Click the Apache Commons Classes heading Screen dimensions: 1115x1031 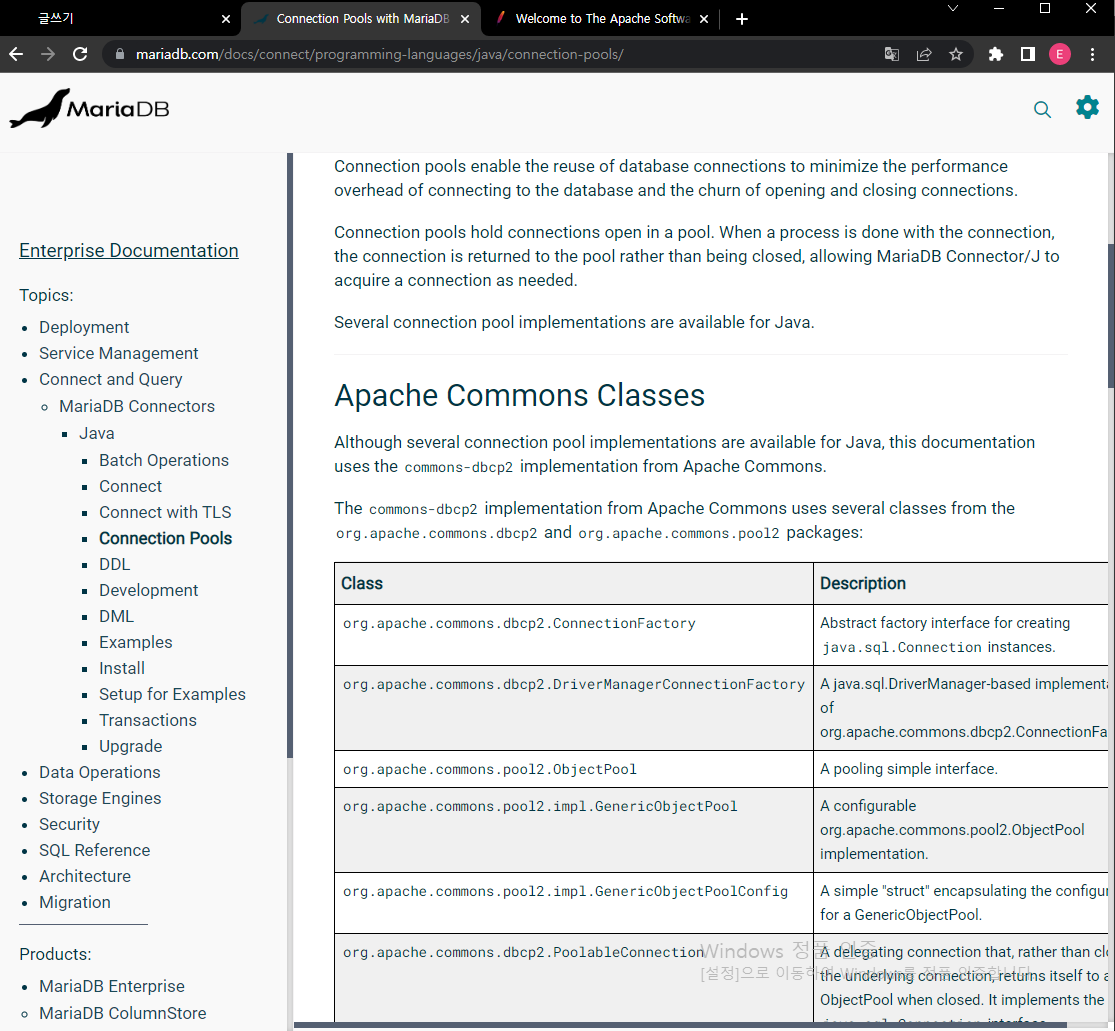[519, 395]
